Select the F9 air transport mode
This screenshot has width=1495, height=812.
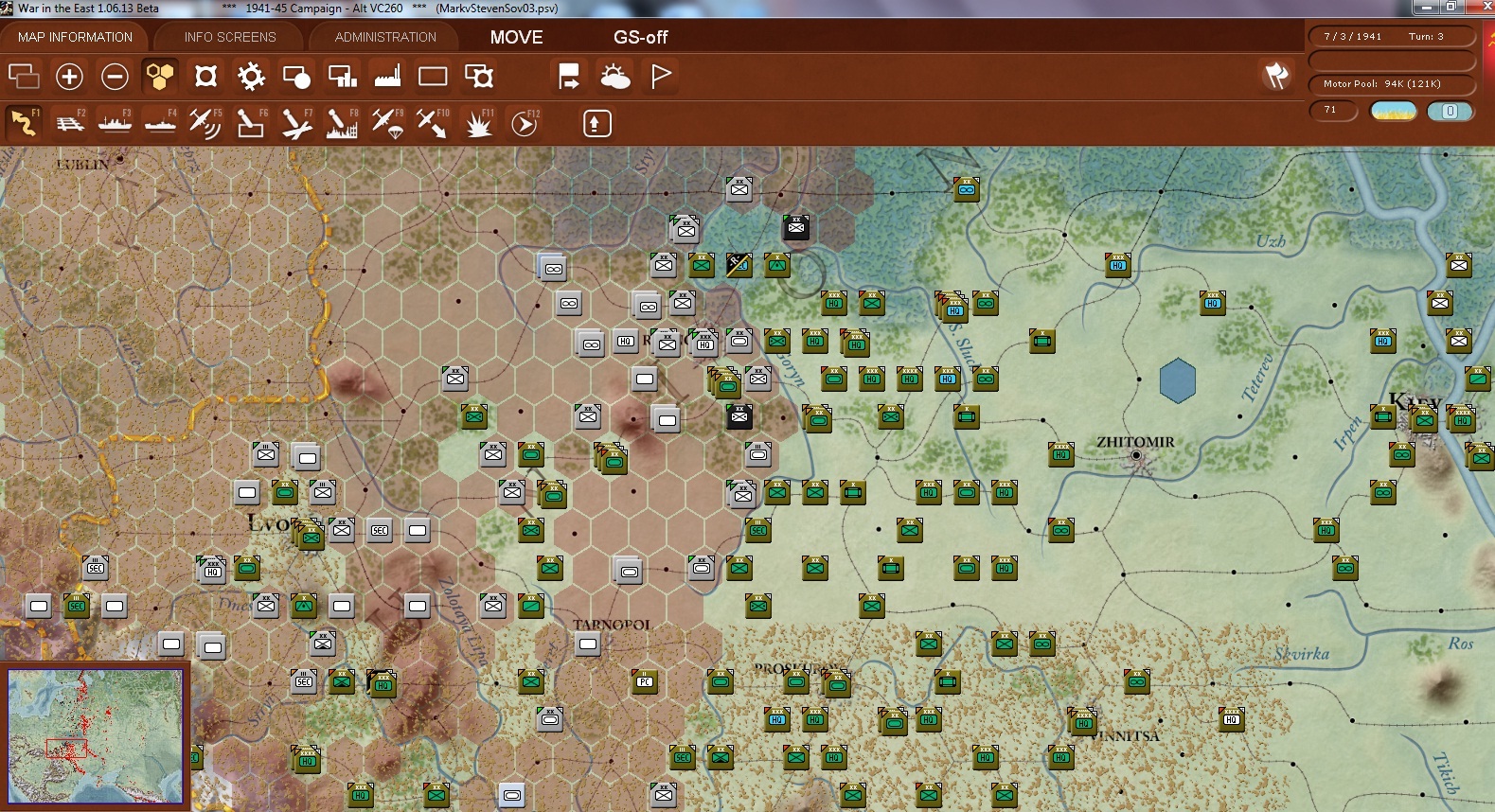pos(387,123)
